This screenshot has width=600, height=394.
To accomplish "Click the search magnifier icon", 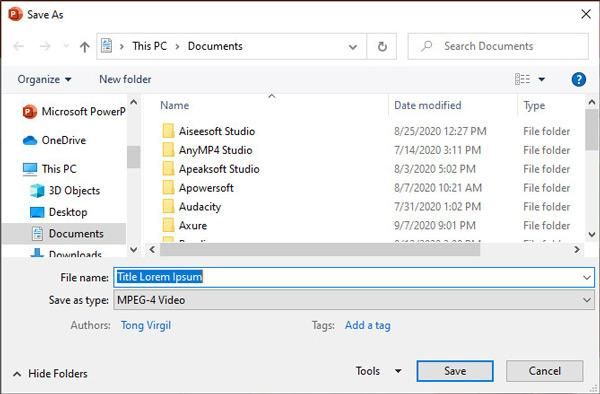I will coord(427,46).
